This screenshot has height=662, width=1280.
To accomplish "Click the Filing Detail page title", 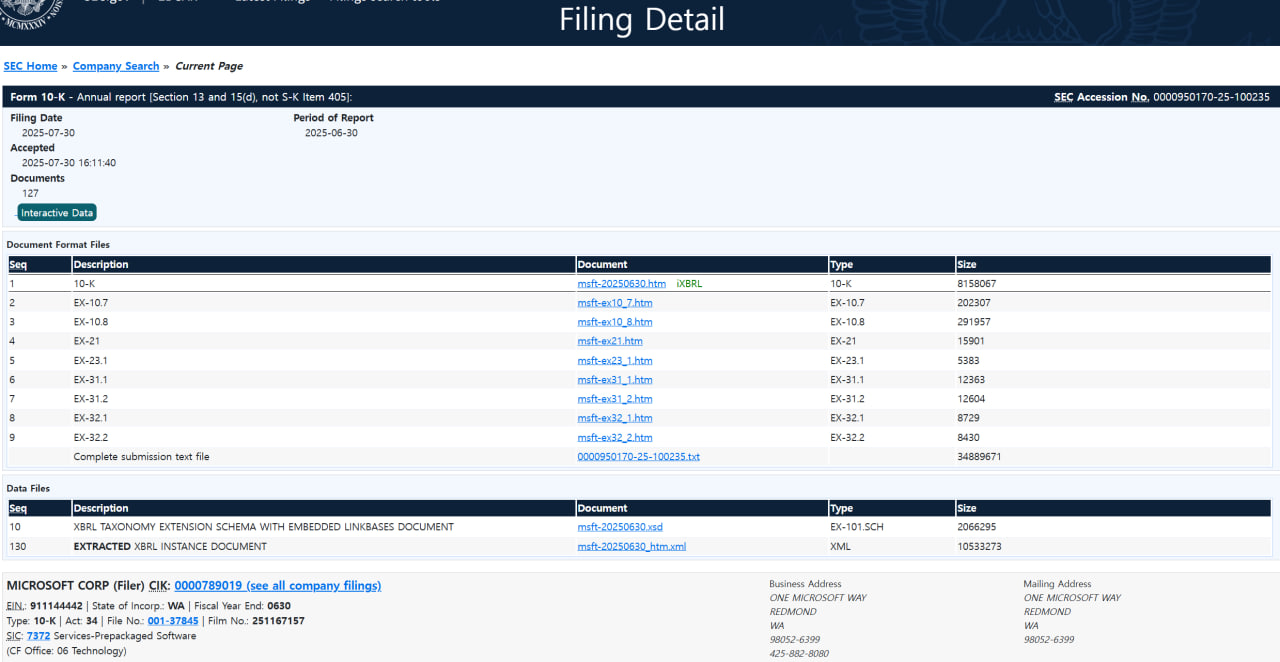I will pos(641,19).
